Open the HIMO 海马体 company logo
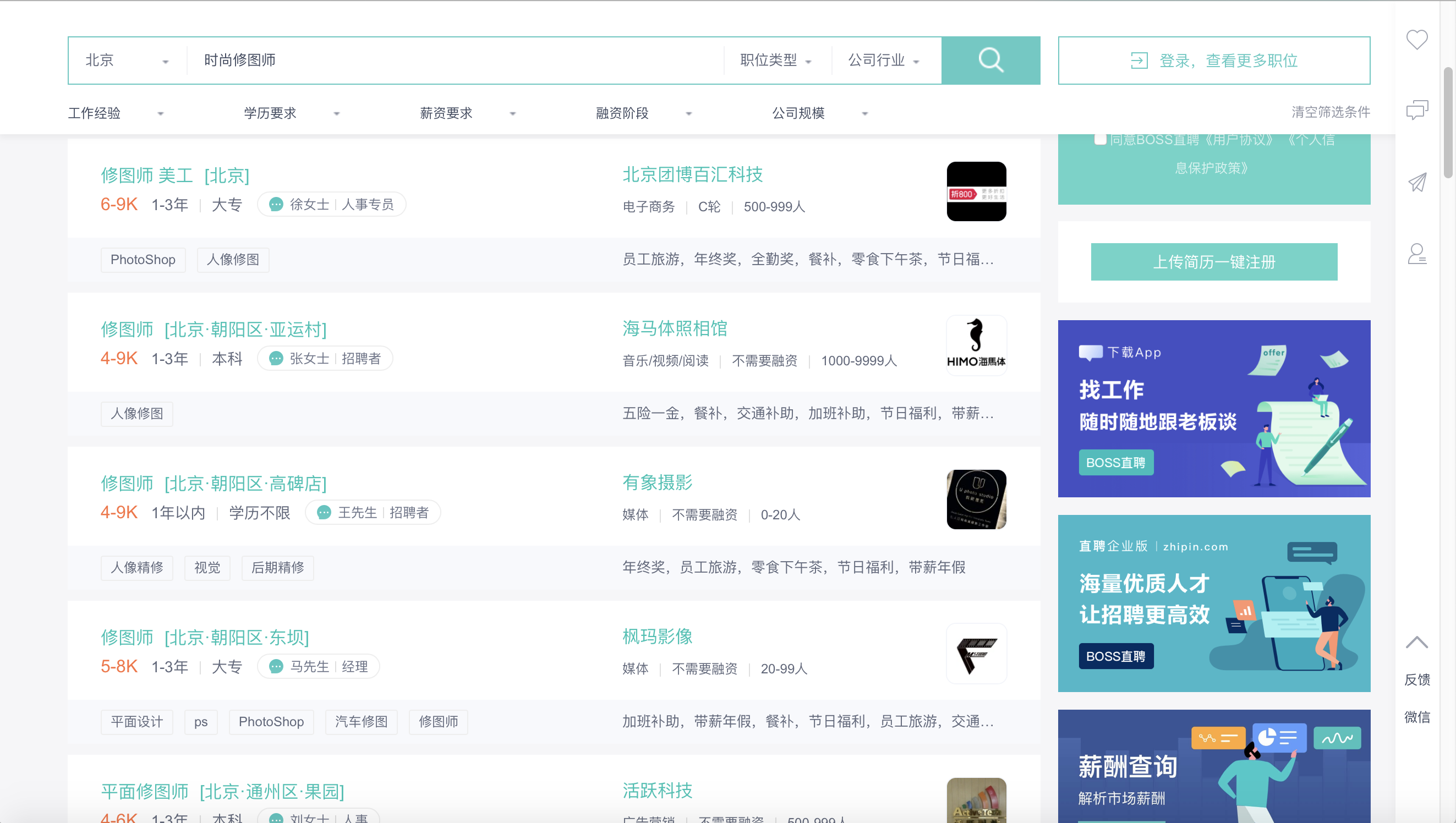Screen dimensions: 1456x823 [976, 345]
